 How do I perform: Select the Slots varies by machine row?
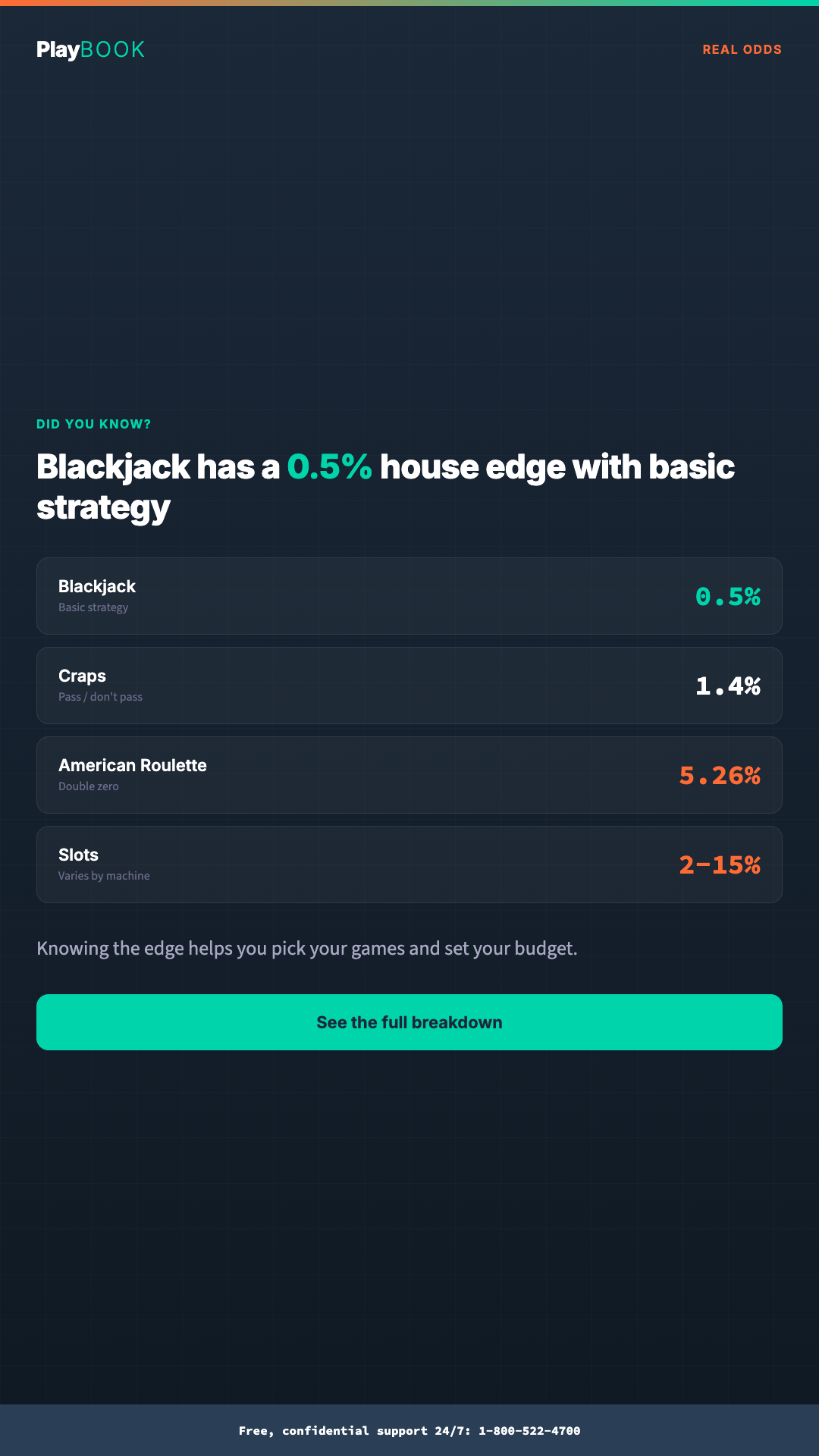tap(409, 864)
